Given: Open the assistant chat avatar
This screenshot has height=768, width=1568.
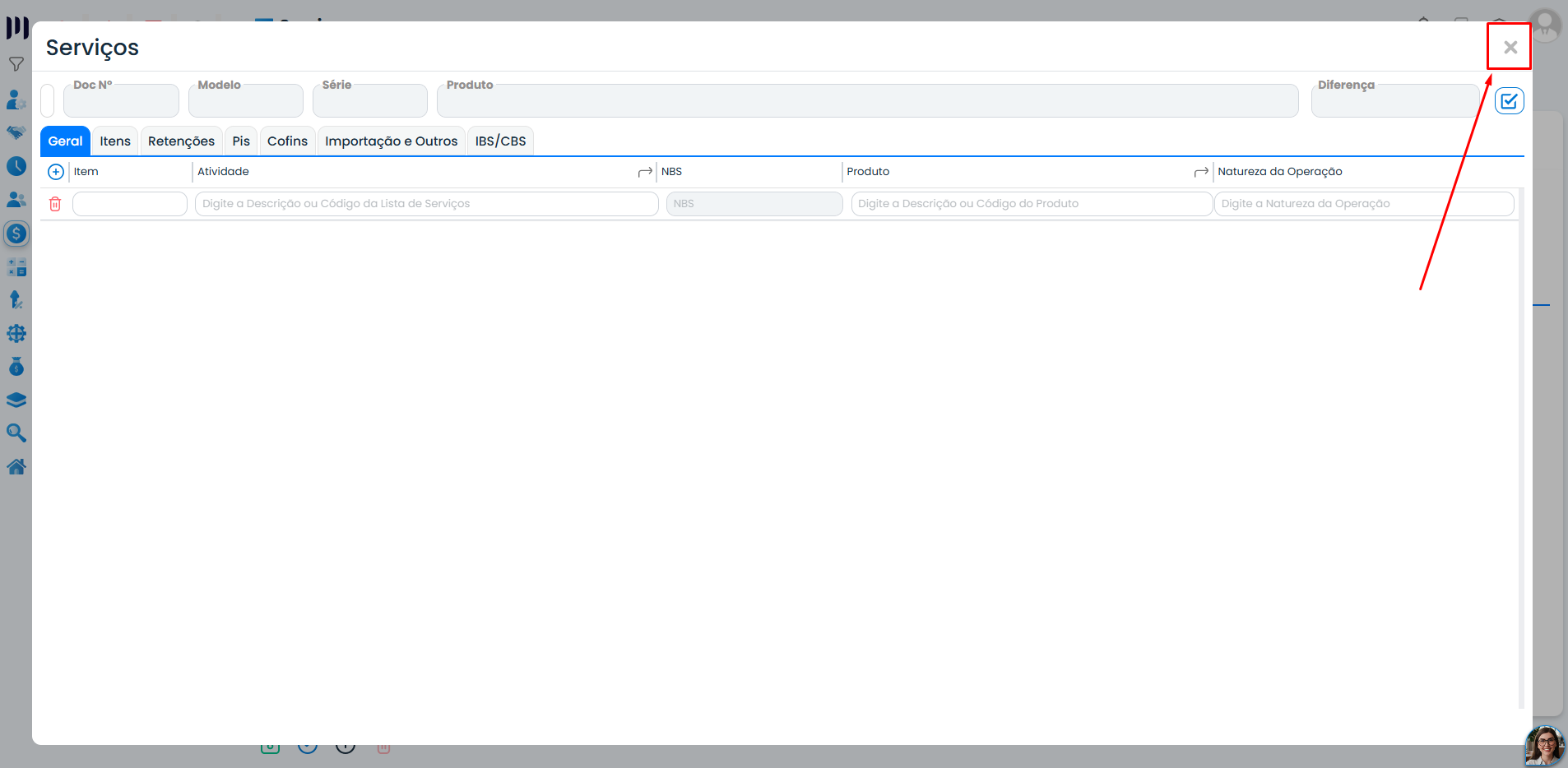Looking at the screenshot, I should (1545, 746).
